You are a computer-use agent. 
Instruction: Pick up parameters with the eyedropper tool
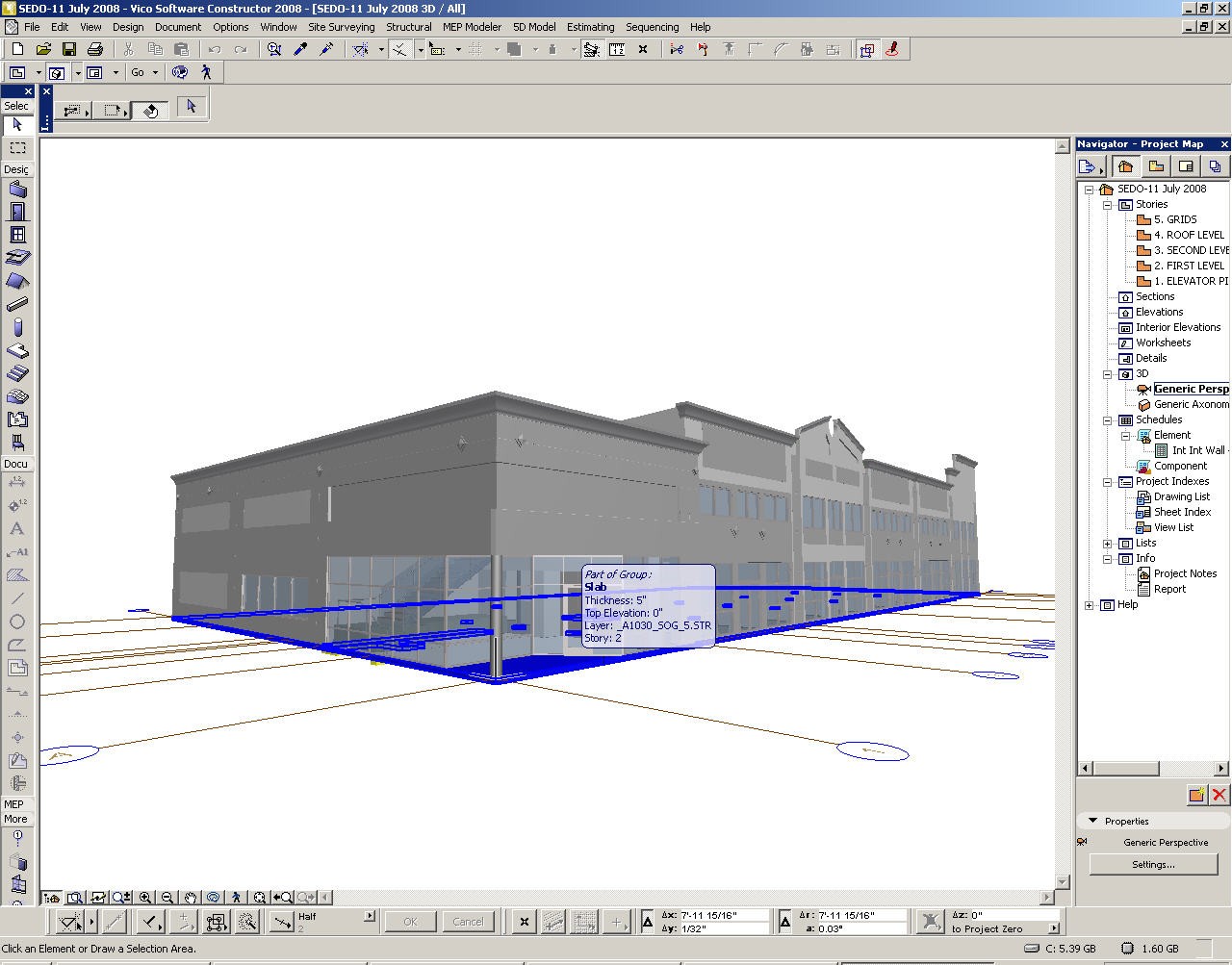point(300,49)
